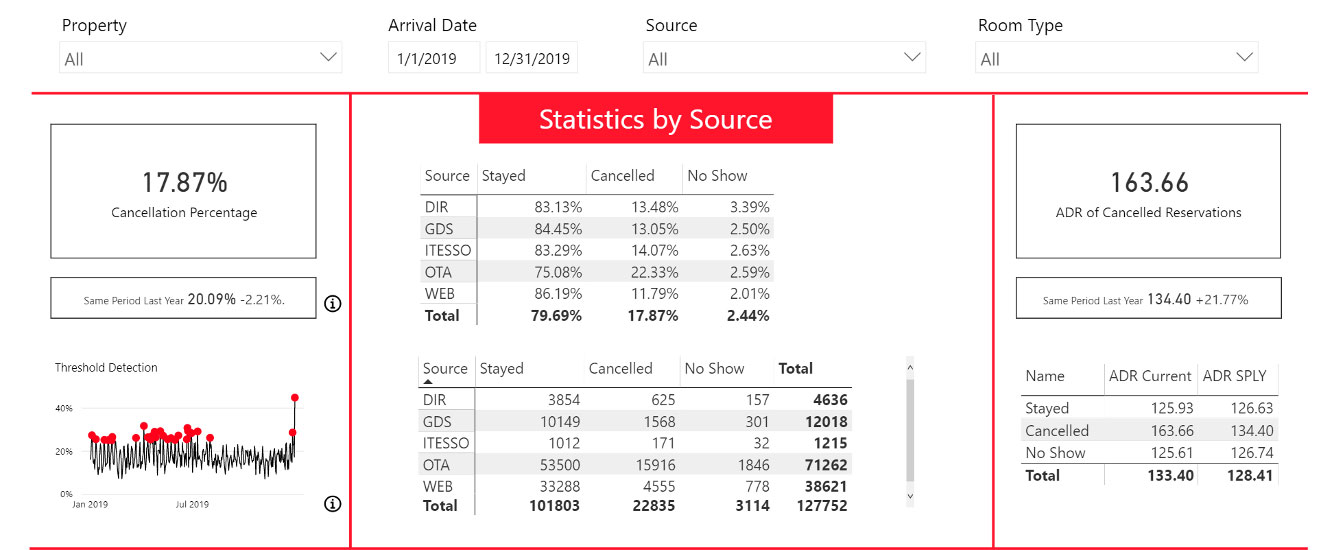Click the highest red point in Threshold Detection chart
This screenshot has height=550, width=1320.
coord(295,398)
